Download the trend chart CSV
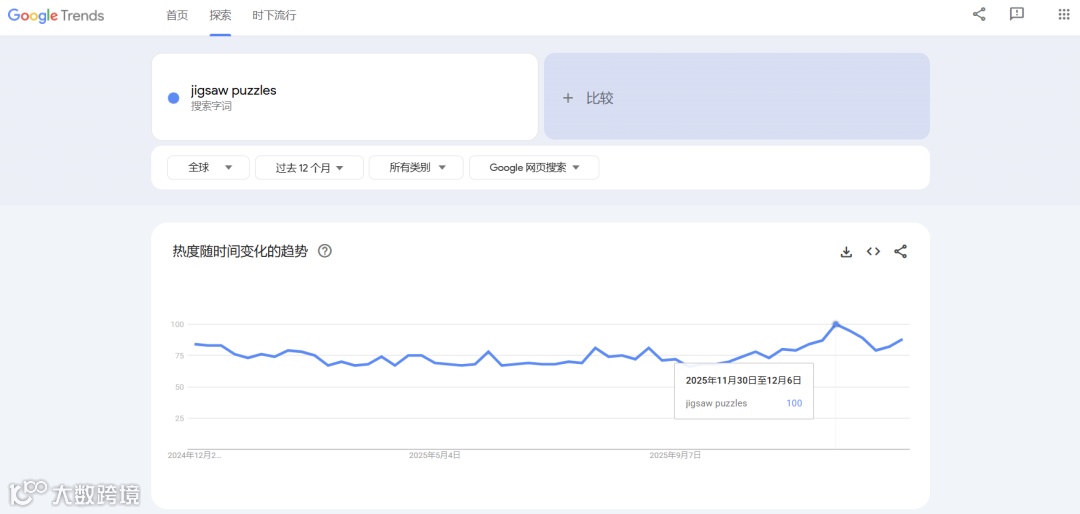 [847, 251]
